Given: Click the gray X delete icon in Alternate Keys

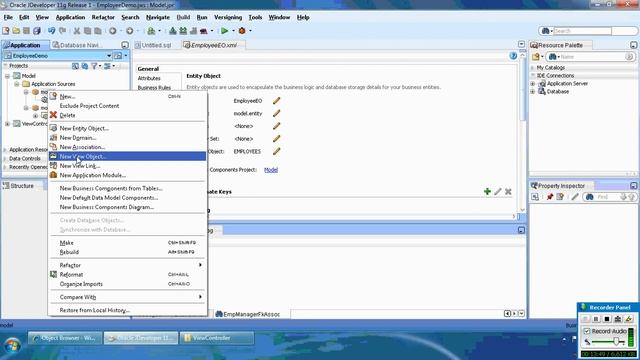Looking at the screenshot, I should (508, 191).
